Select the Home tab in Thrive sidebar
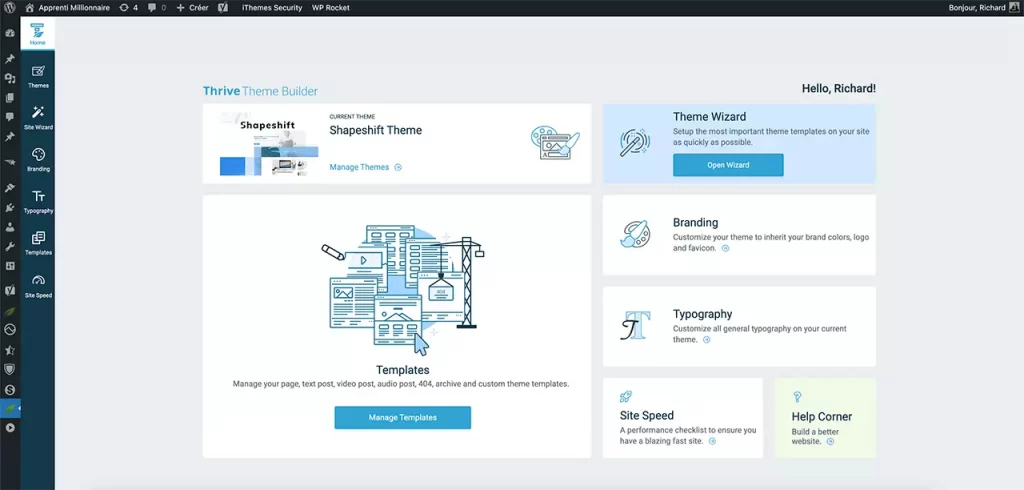 [x=38, y=34]
